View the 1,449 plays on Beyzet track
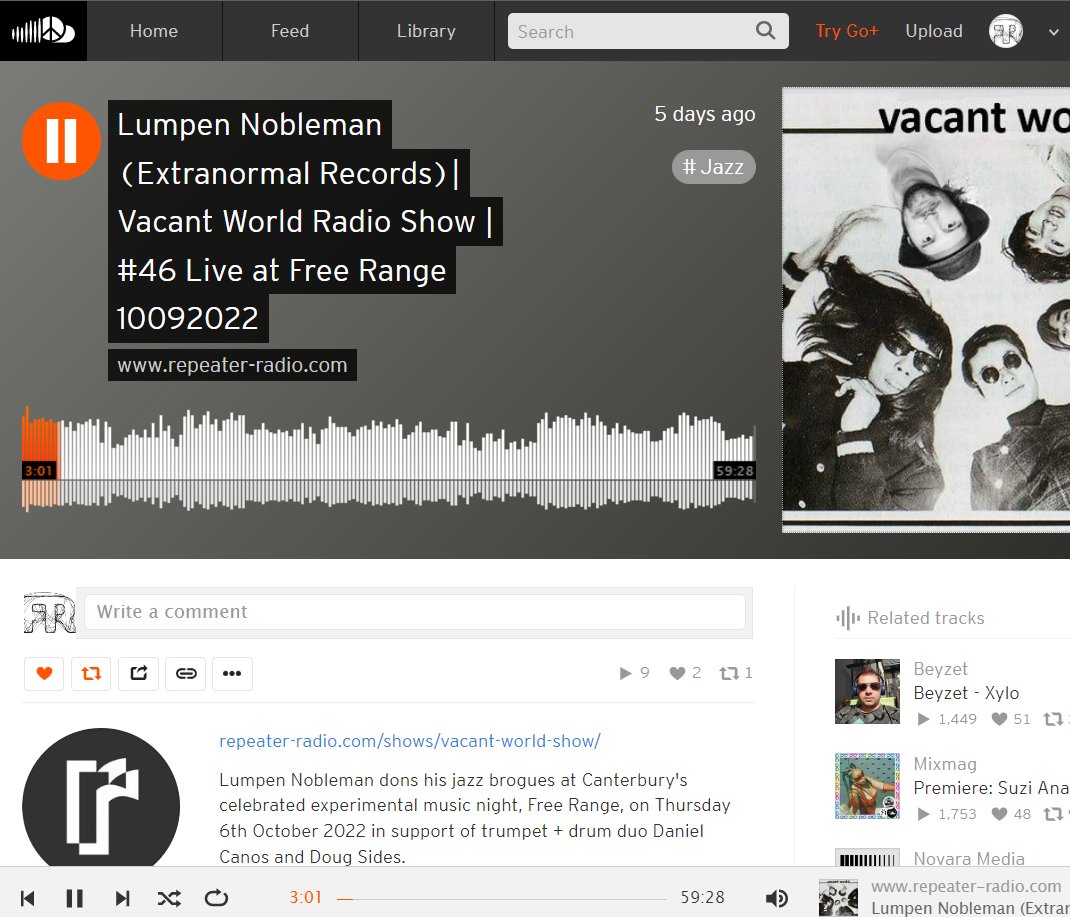The height and width of the screenshot is (917, 1070). coord(947,718)
